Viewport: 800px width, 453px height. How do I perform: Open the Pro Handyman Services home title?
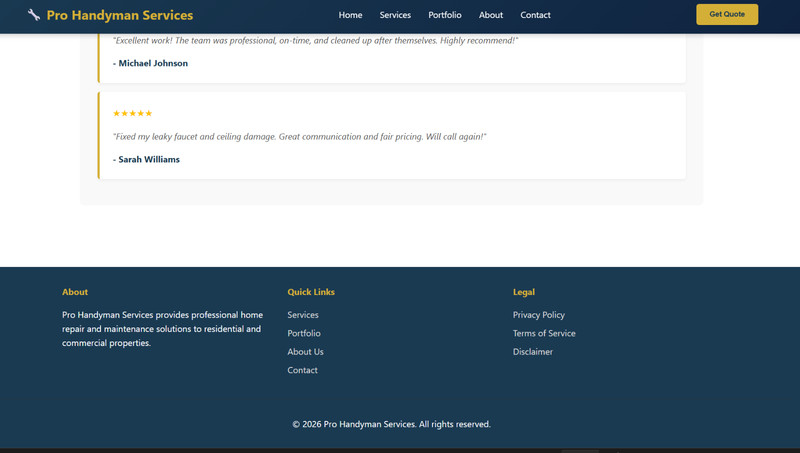(119, 15)
